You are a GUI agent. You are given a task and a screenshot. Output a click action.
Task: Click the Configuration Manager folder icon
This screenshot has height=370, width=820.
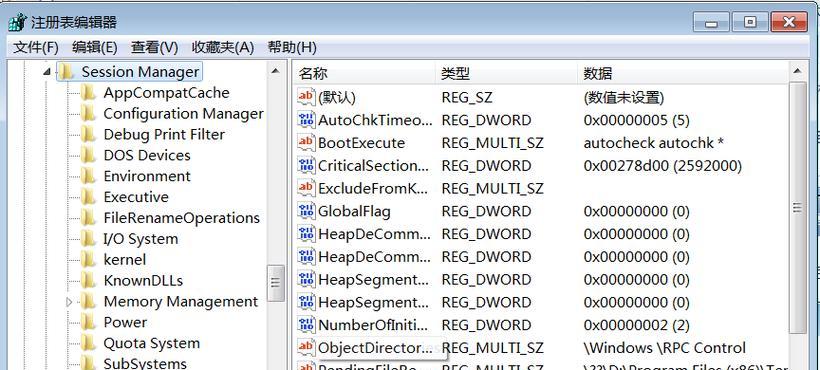[88, 113]
